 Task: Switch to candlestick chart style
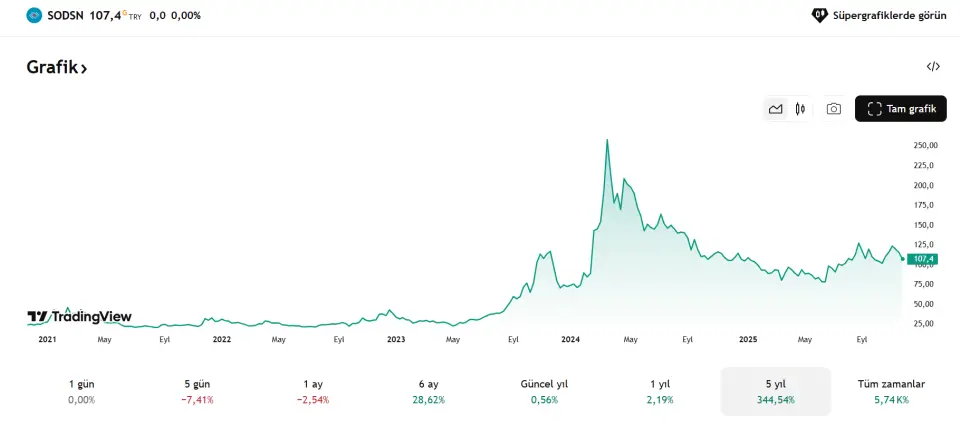800,109
